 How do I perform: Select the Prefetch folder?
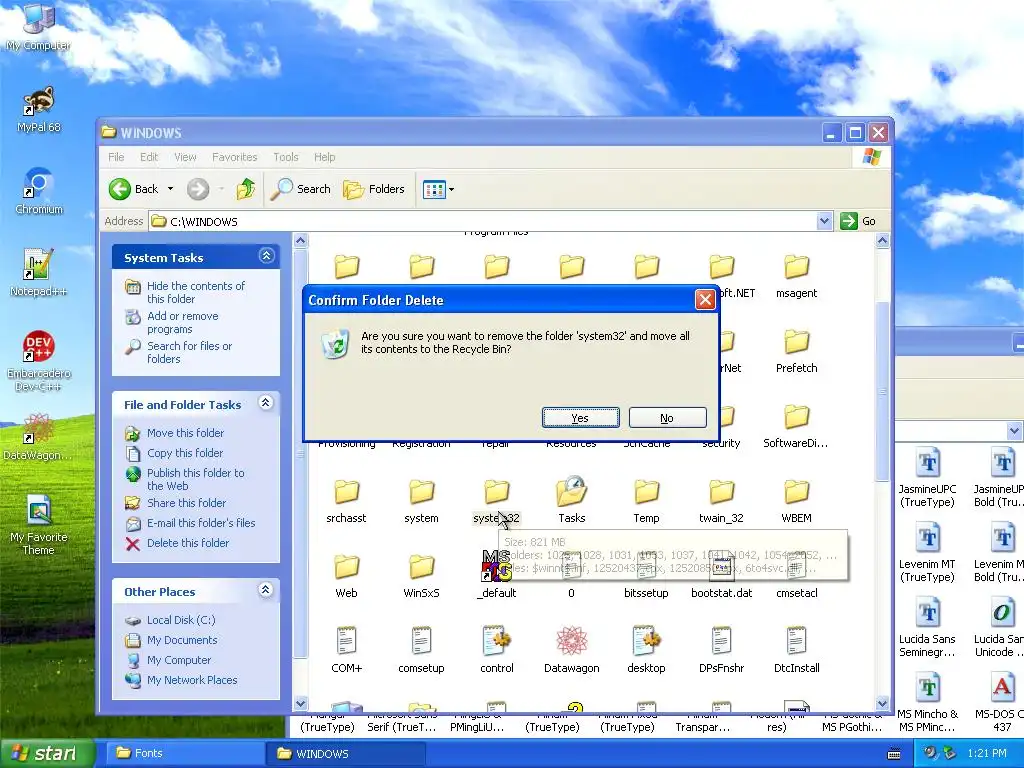pyautogui.click(x=797, y=351)
